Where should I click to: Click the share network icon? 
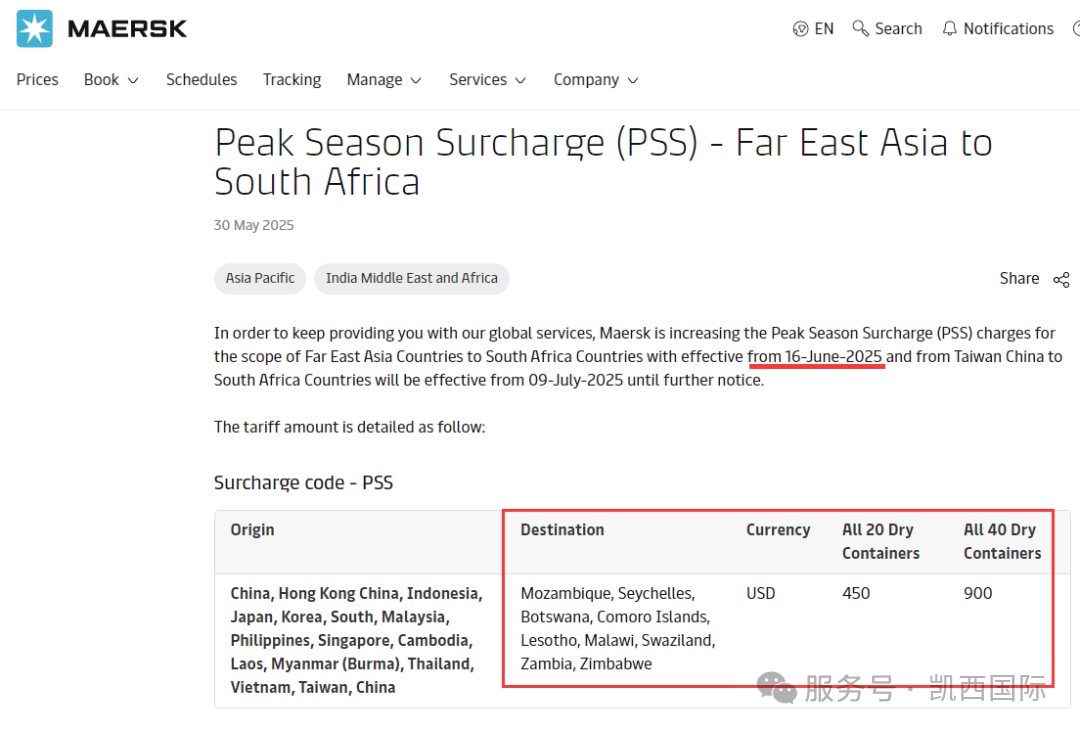1061,279
